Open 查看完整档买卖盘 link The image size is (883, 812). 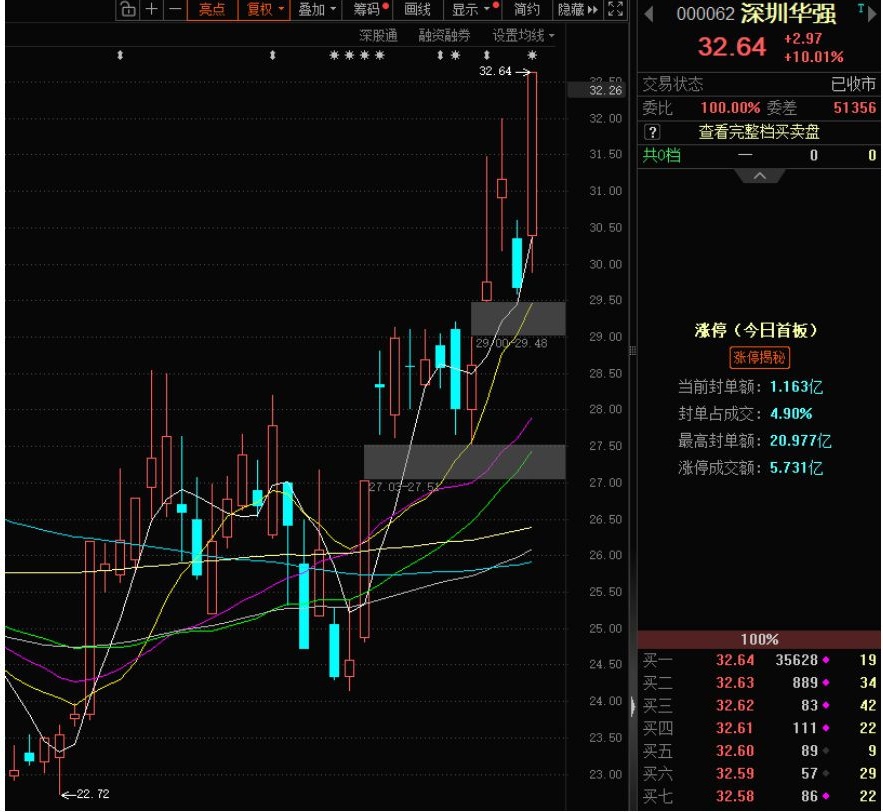(759, 132)
